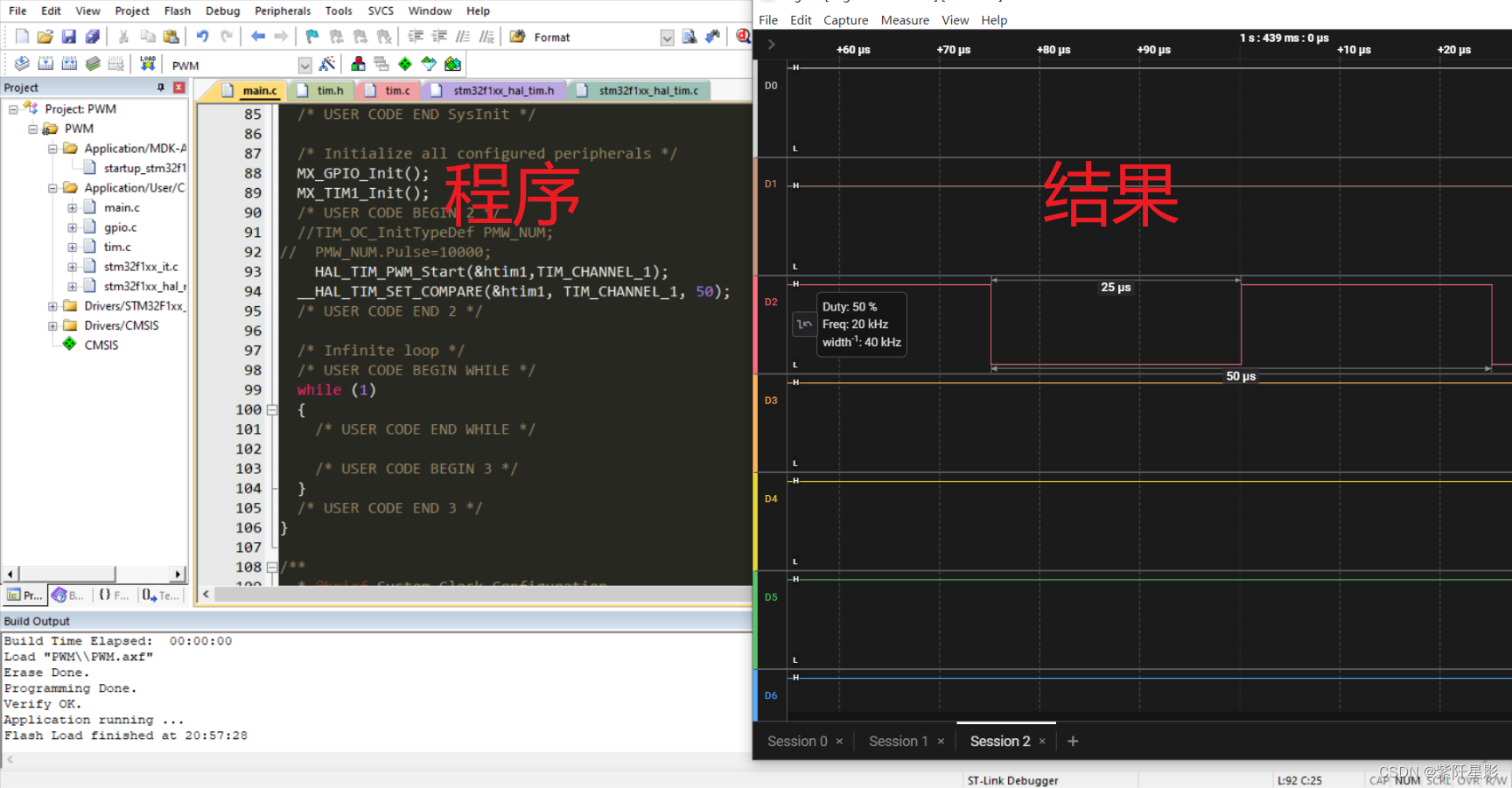Viewport: 1512px width, 788px height.
Task: Click the Rebuild all target files icon
Action: click(x=69, y=63)
